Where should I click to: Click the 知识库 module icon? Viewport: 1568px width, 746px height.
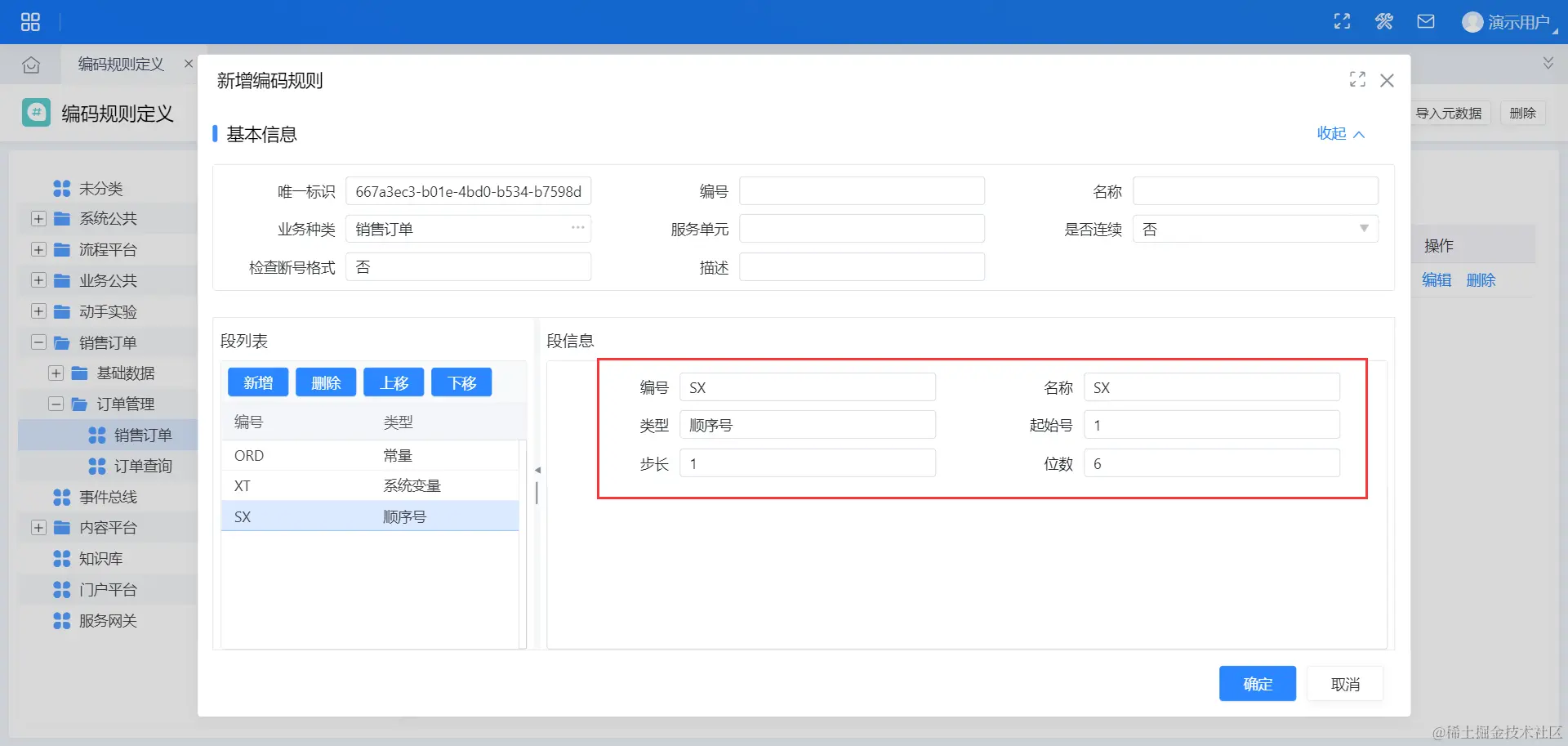coord(61,559)
